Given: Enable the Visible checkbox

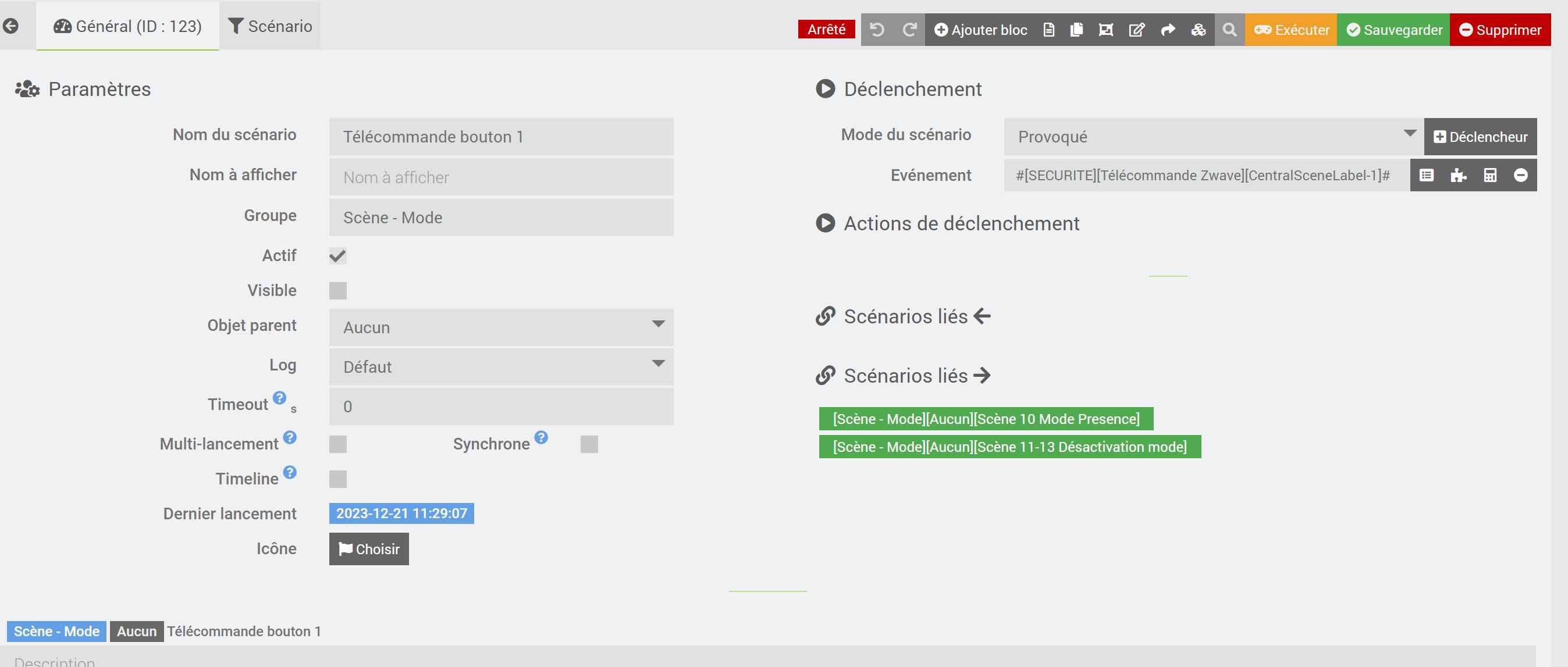Looking at the screenshot, I should [338, 291].
